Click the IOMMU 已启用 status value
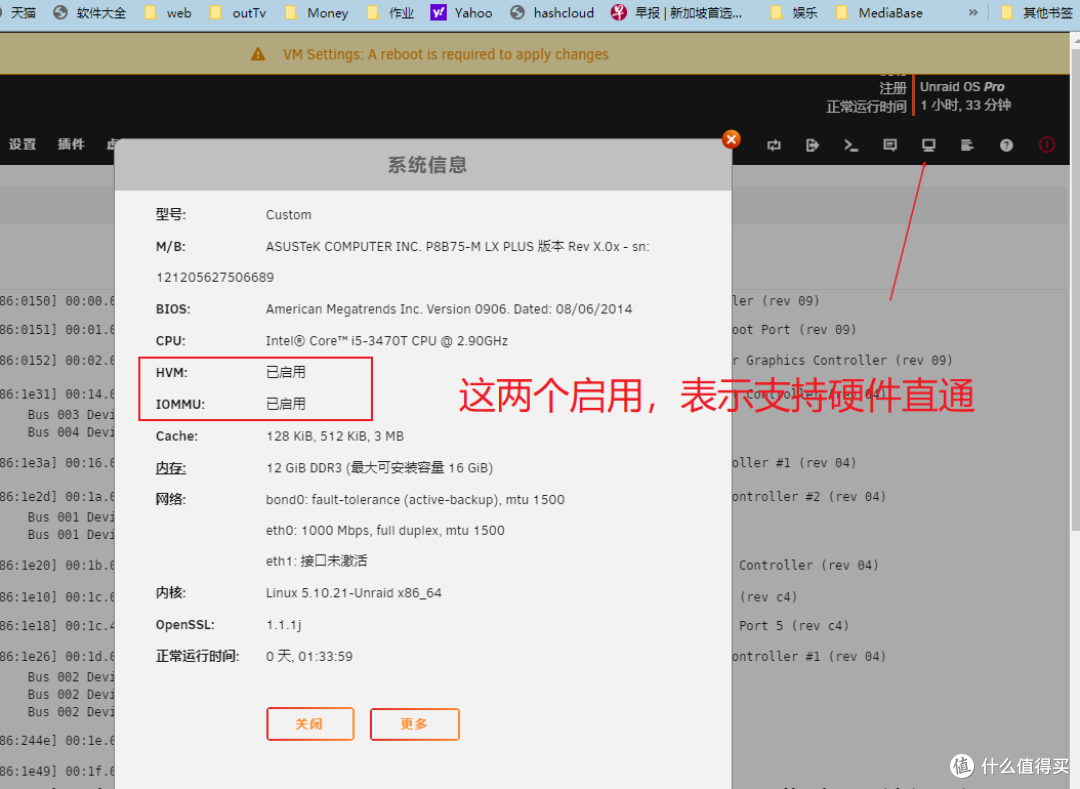 (286, 404)
